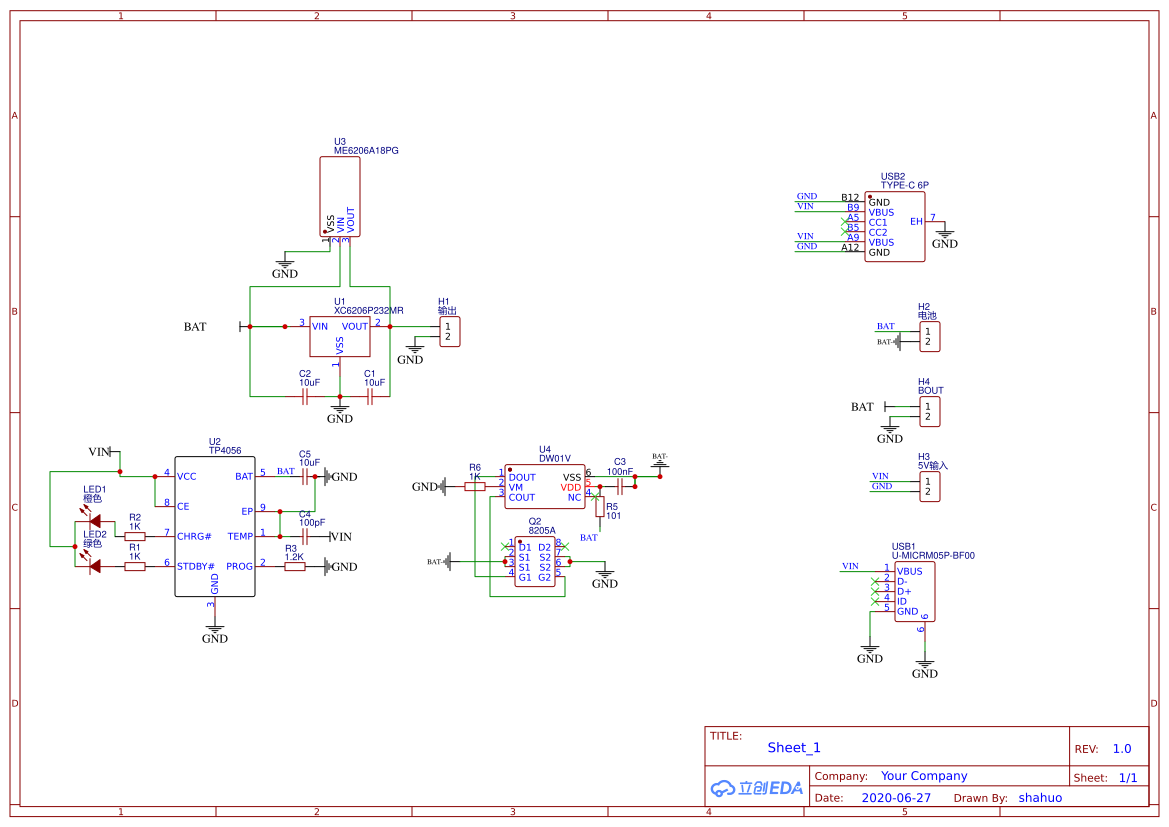Screen dimensions: 1169x827
Task: Click the "CHRG#" pin label
Action: pyautogui.click(x=194, y=536)
